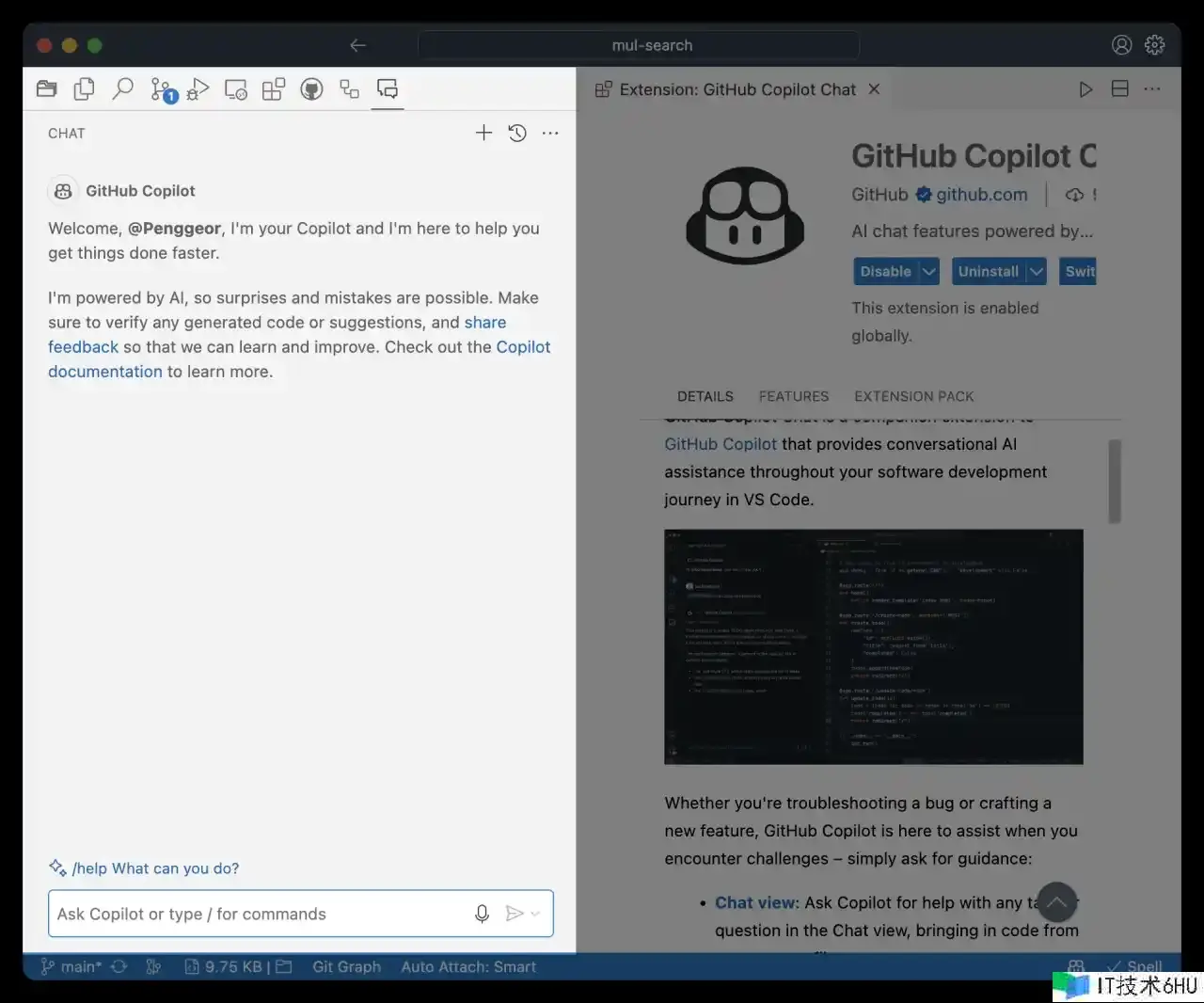
Task: Click the Uninstall extension button
Action: tap(988, 271)
